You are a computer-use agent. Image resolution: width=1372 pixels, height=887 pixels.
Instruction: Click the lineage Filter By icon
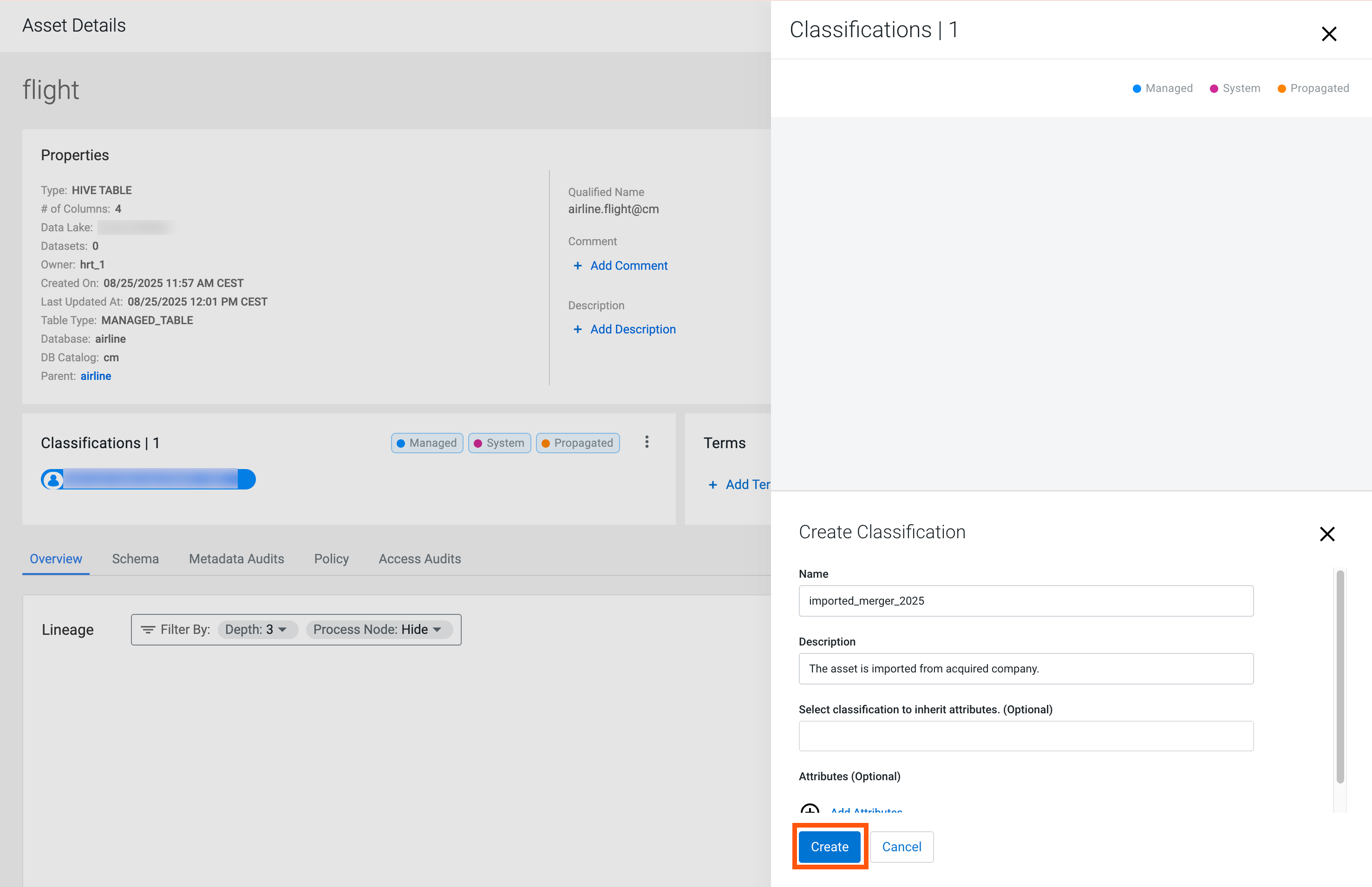(148, 630)
